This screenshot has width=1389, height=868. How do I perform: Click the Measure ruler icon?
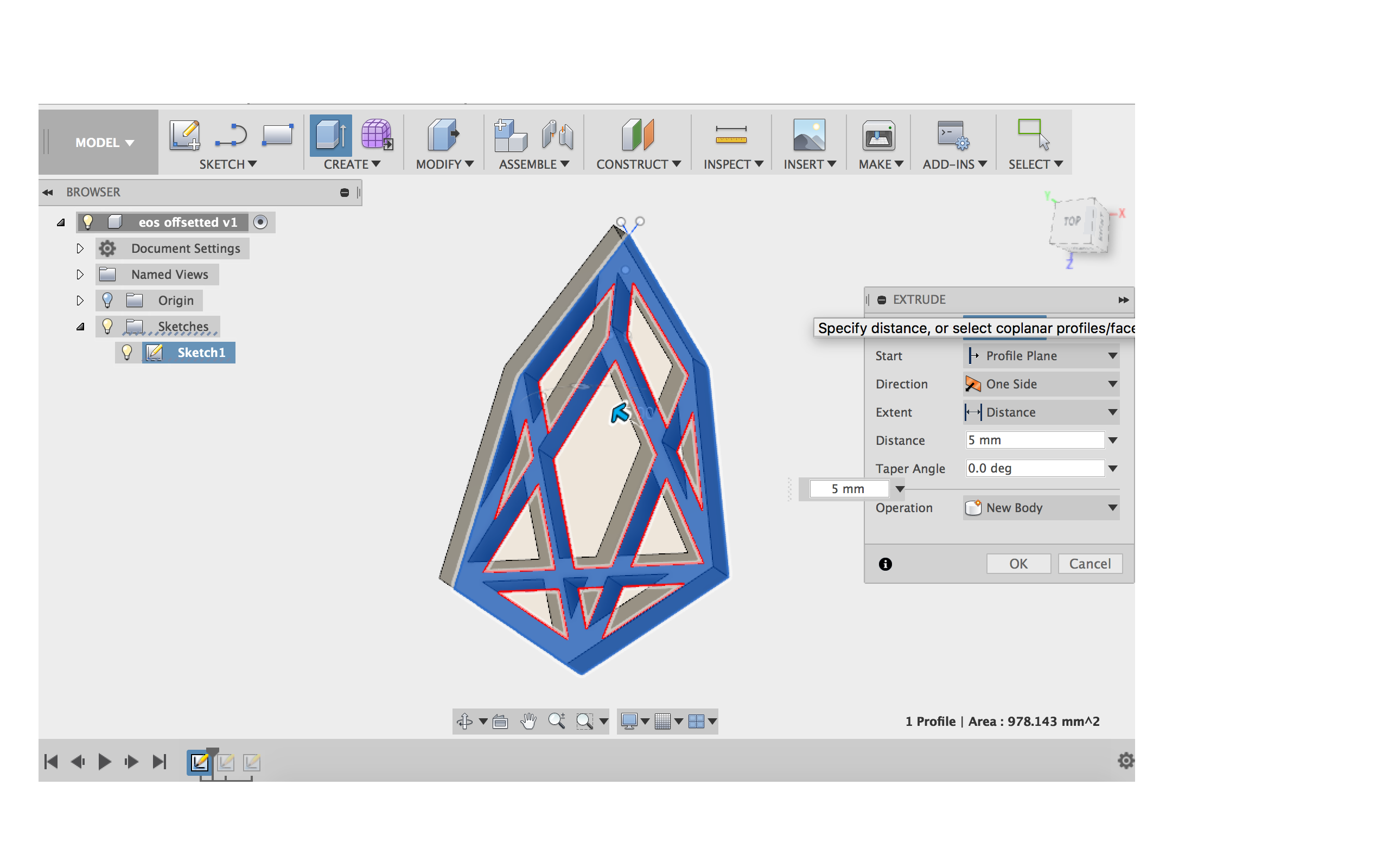[x=731, y=136]
